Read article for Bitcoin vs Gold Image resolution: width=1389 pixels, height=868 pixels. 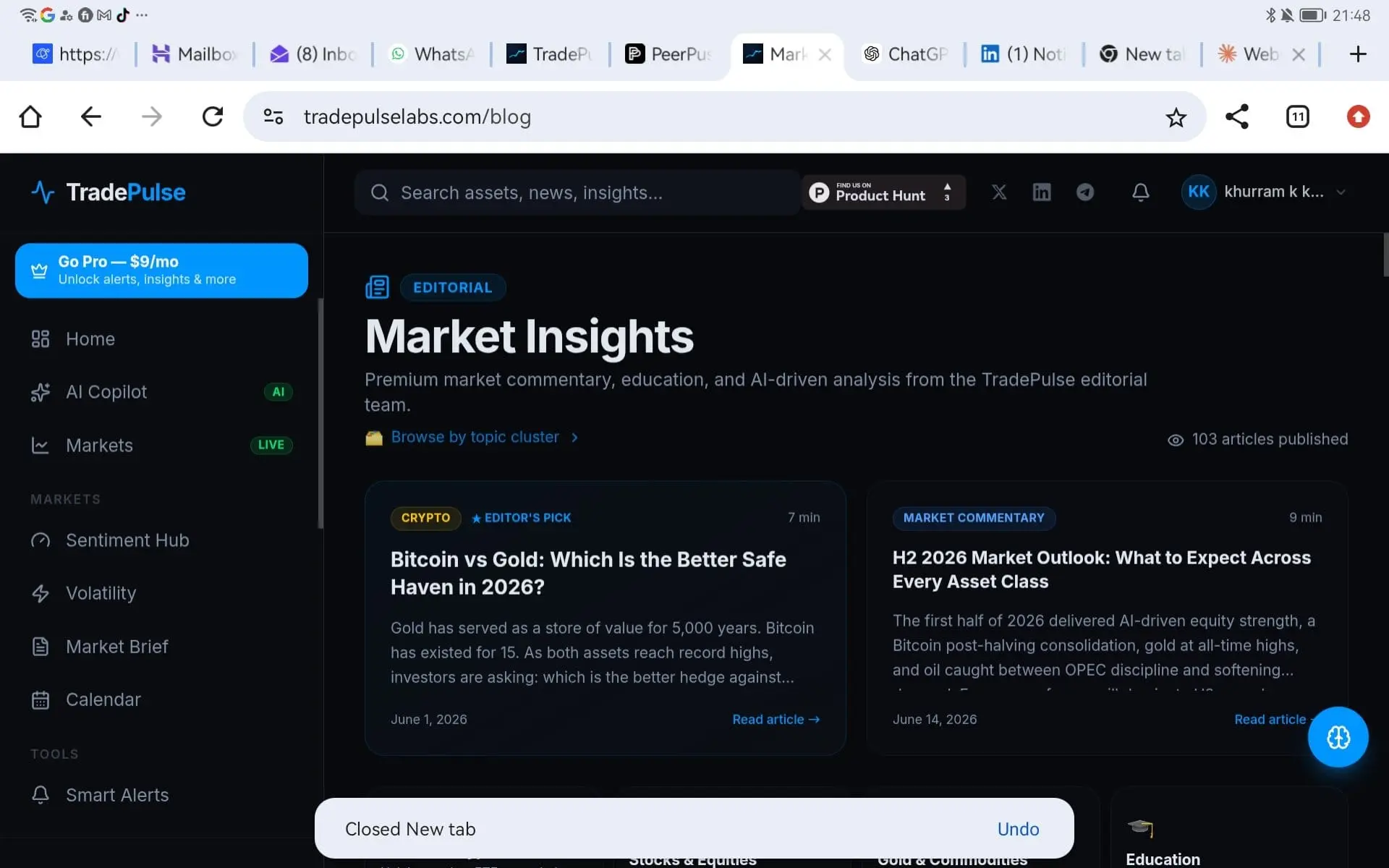[x=776, y=720]
